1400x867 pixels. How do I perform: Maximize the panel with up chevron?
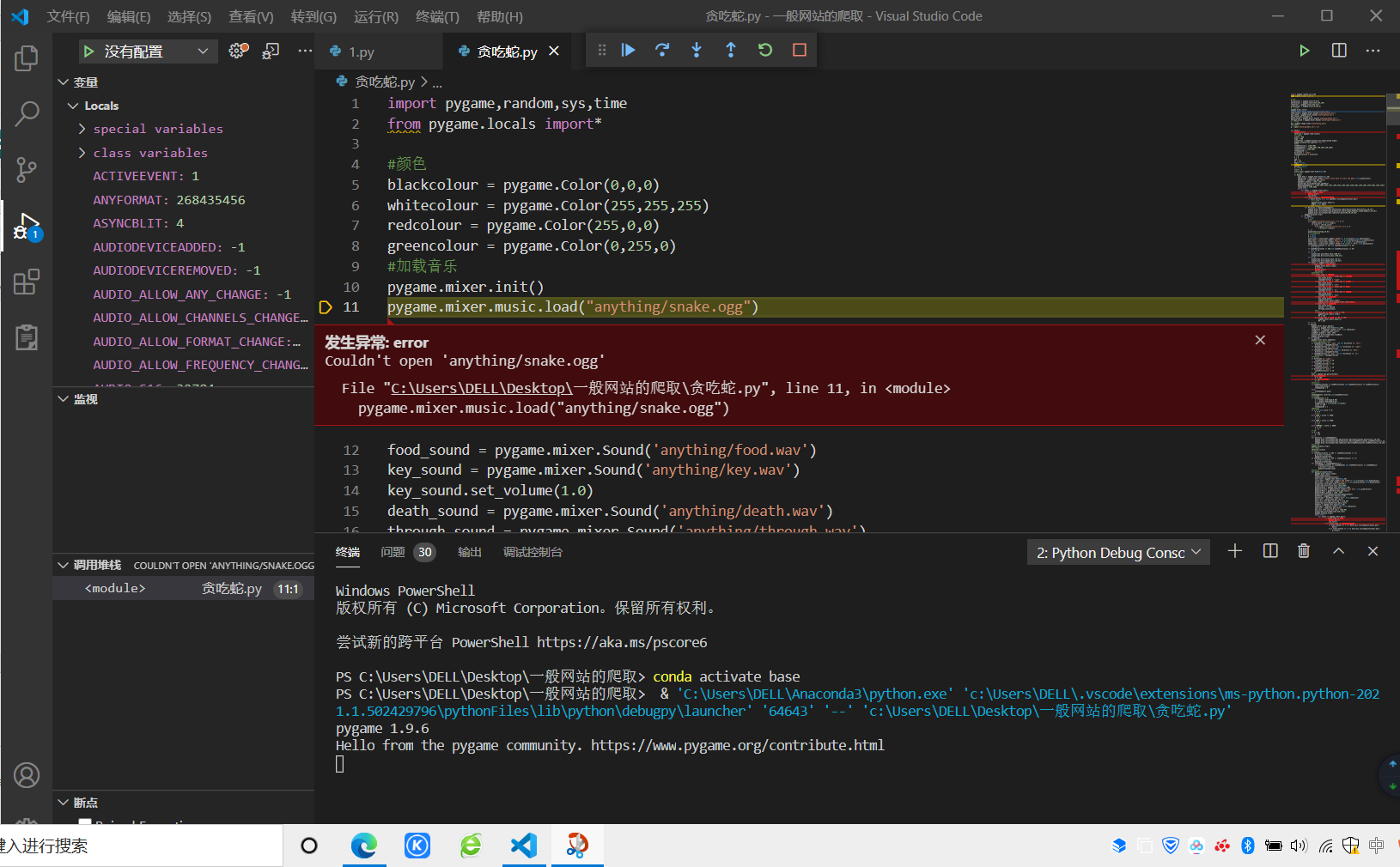1338,551
